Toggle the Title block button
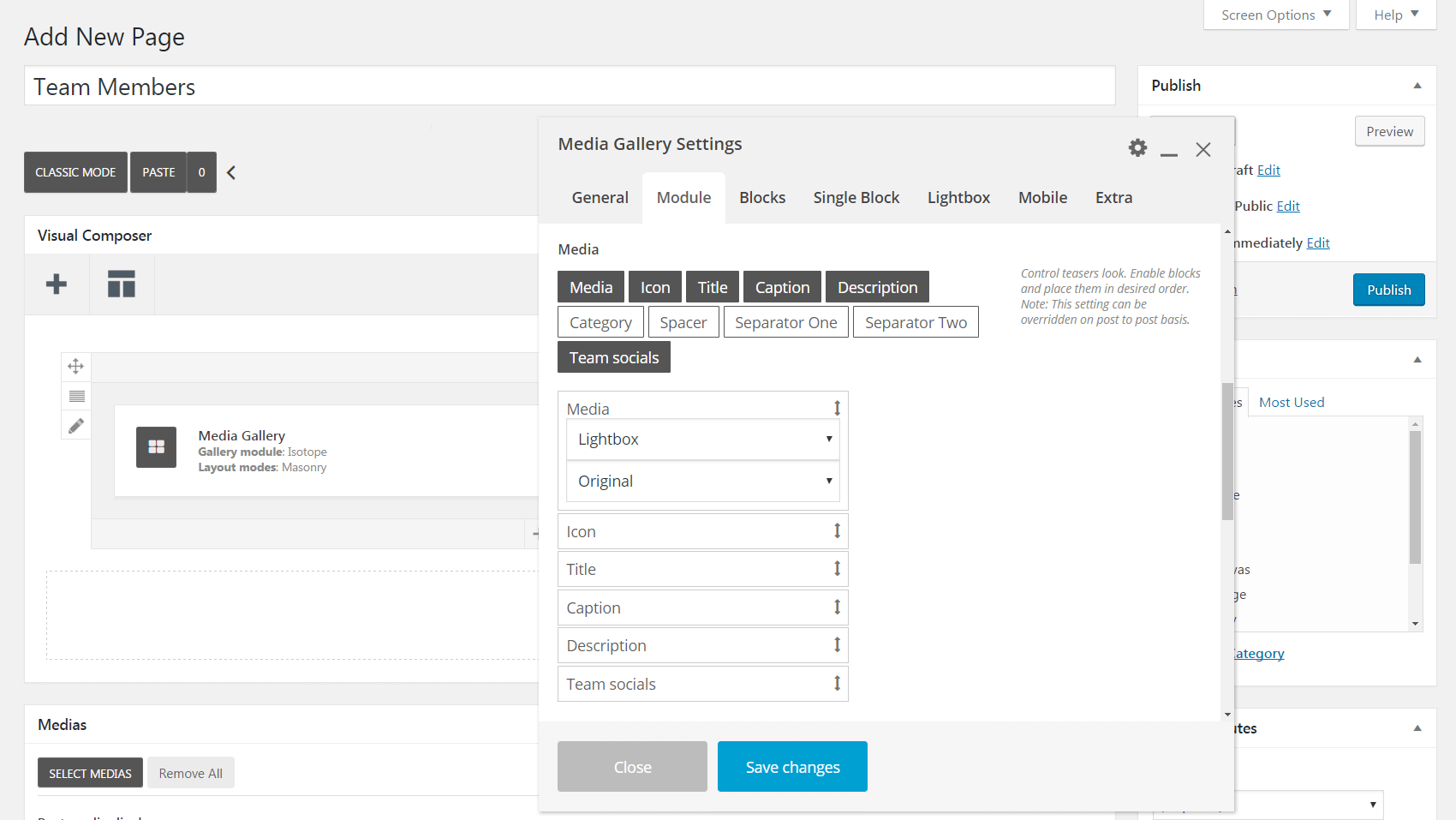The height and width of the screenshot is (820, 1456). 713,287
